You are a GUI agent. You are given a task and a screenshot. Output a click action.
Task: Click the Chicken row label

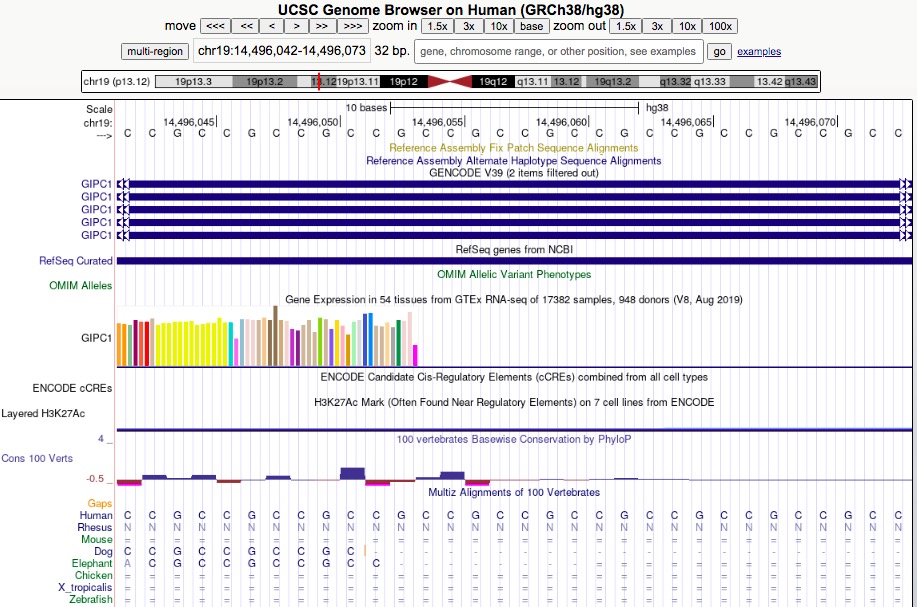click(x=94, y=575)
